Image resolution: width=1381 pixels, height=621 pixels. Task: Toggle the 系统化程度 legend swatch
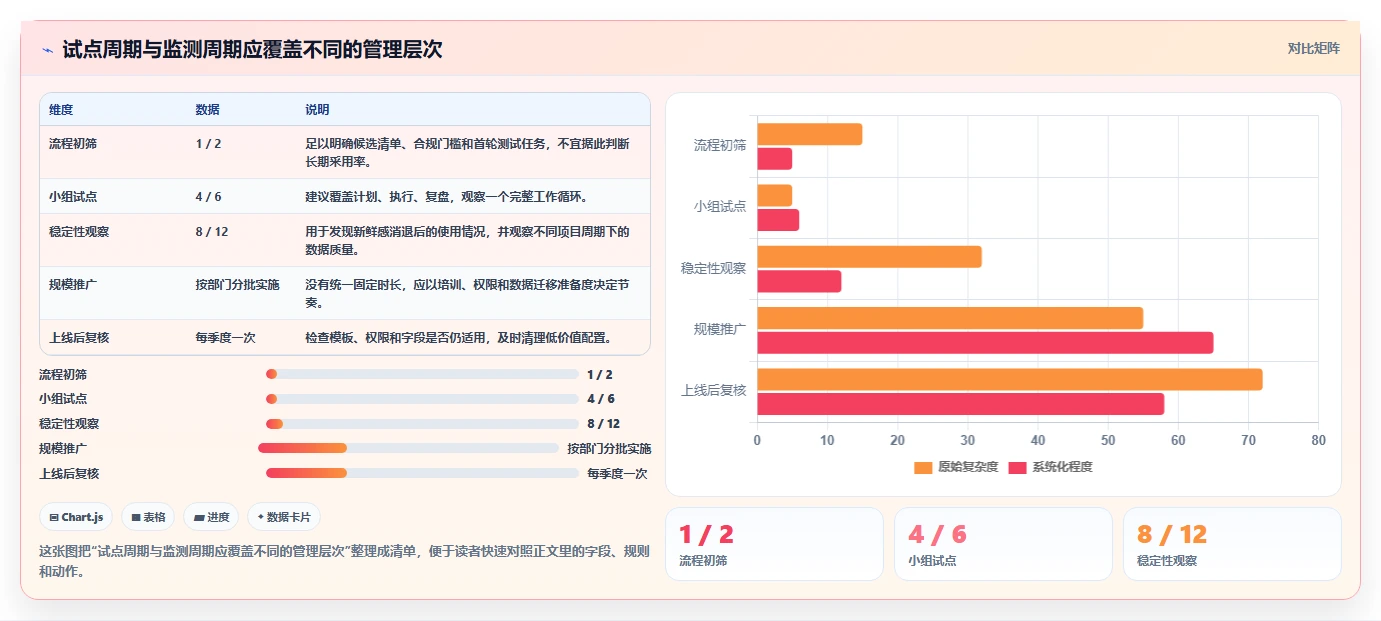tap(1017, 467)
